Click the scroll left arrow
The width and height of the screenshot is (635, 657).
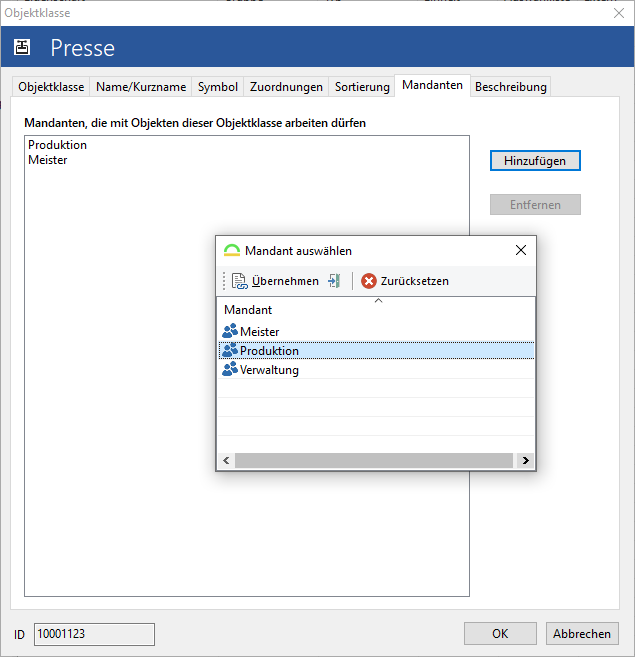coord(226,460)
